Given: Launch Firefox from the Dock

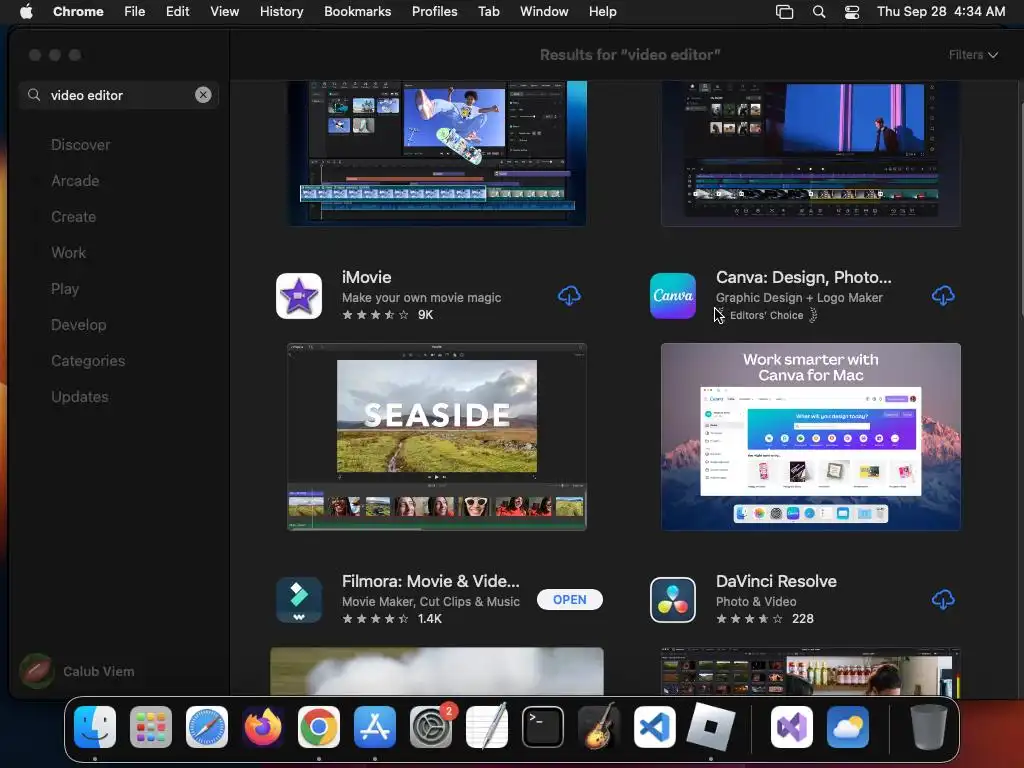Looking at the screenshot, I should pyautogui.click(x=263, y=727).
